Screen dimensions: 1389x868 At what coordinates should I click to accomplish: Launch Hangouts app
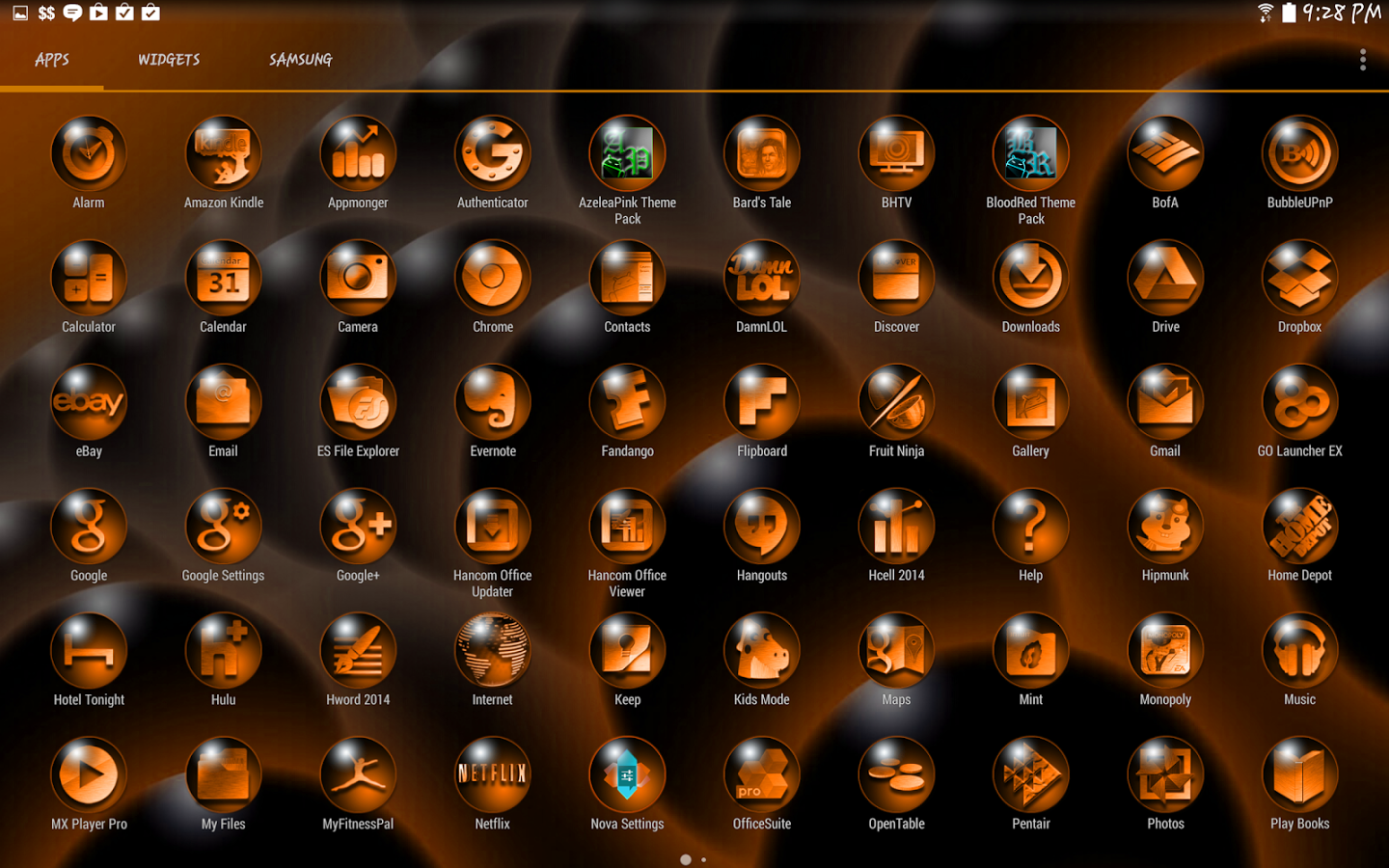762,527
